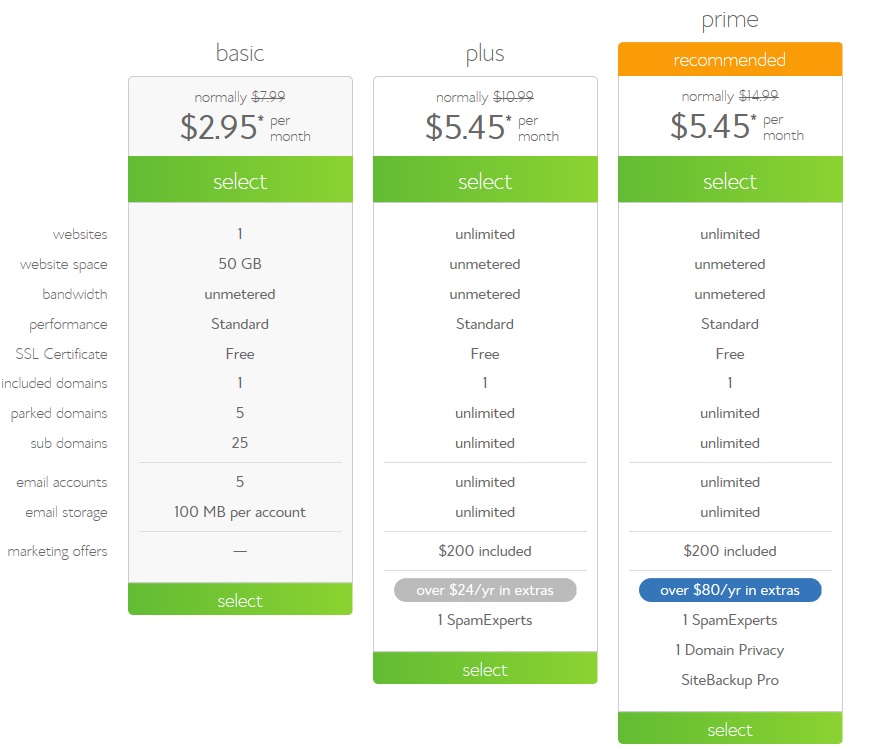Click the 'prime' plan heading

tap(729, 21)
